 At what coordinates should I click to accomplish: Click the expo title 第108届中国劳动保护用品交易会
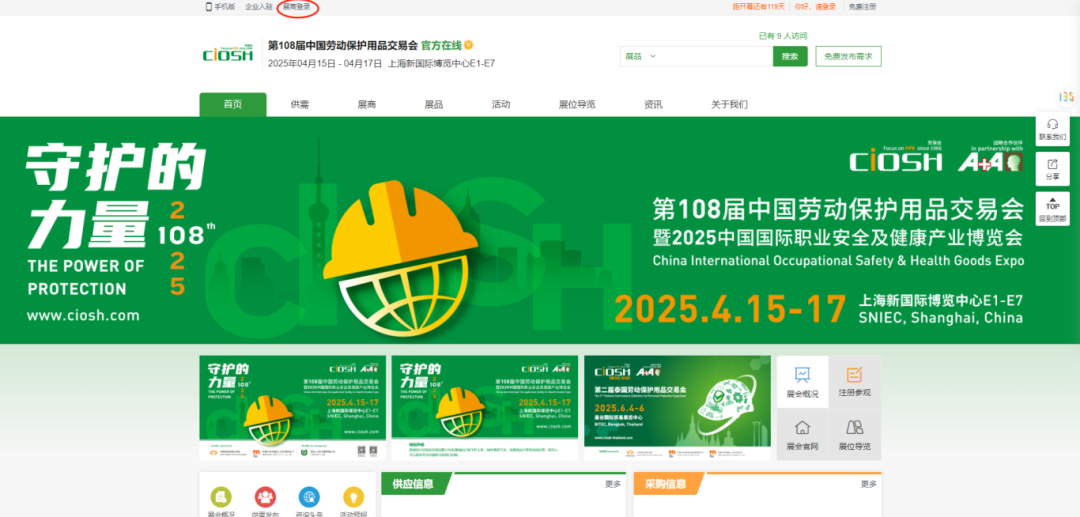tap(343, 45)
